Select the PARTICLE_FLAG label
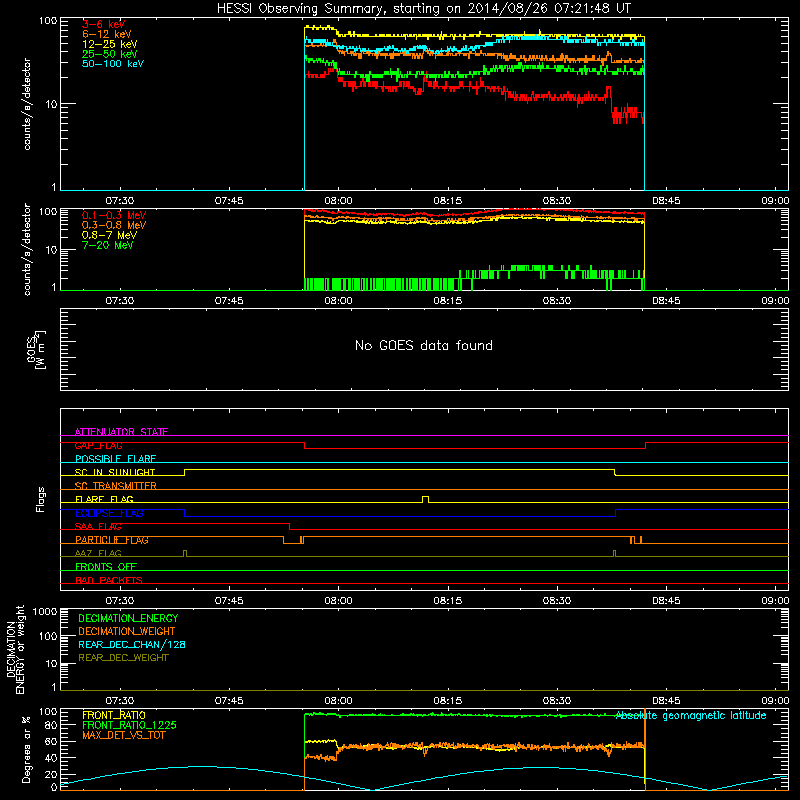The width and height of the screenshot is (800, 800). (112, 540)
